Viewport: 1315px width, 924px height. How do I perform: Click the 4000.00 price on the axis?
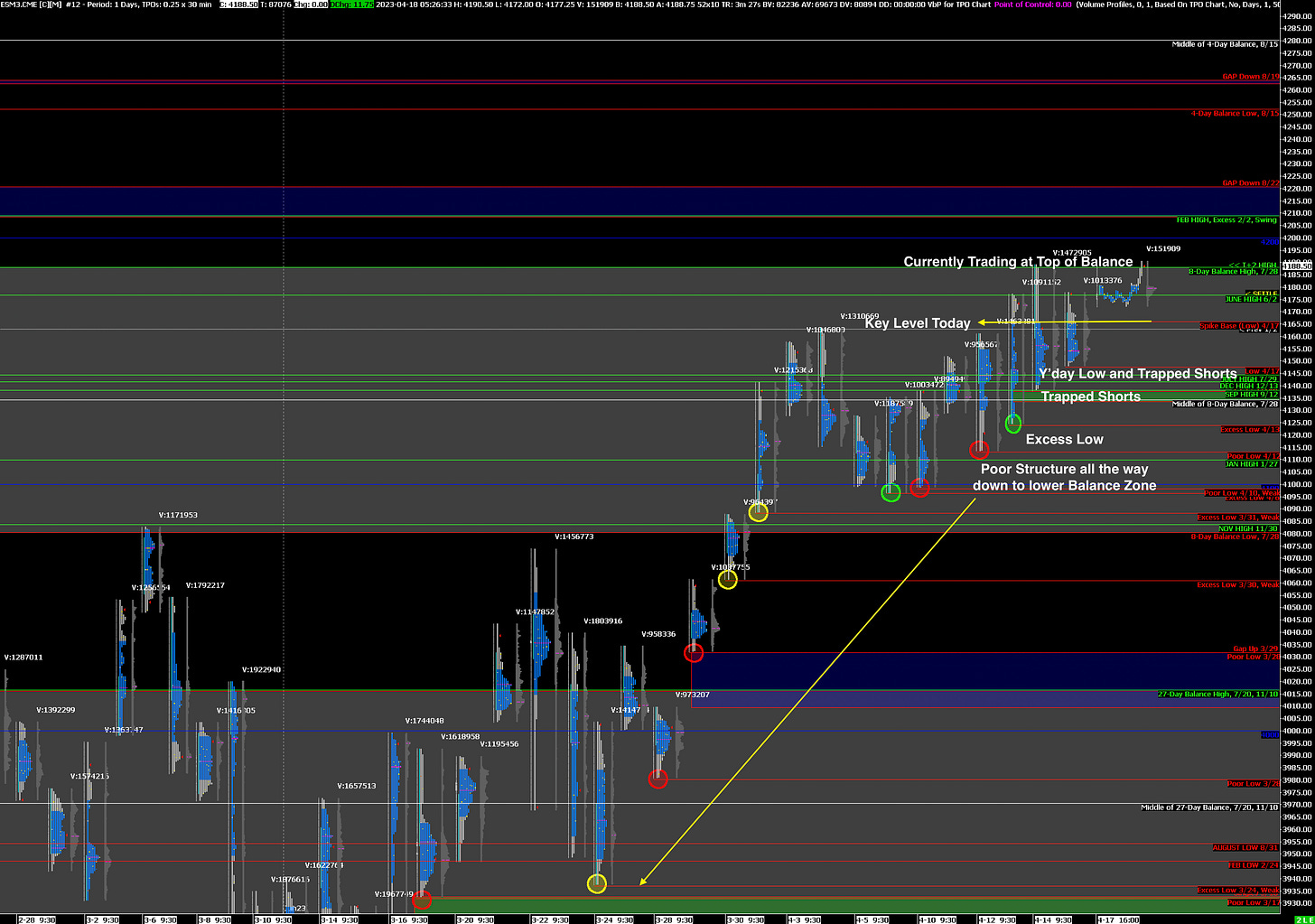click(x=1298, y=732)
